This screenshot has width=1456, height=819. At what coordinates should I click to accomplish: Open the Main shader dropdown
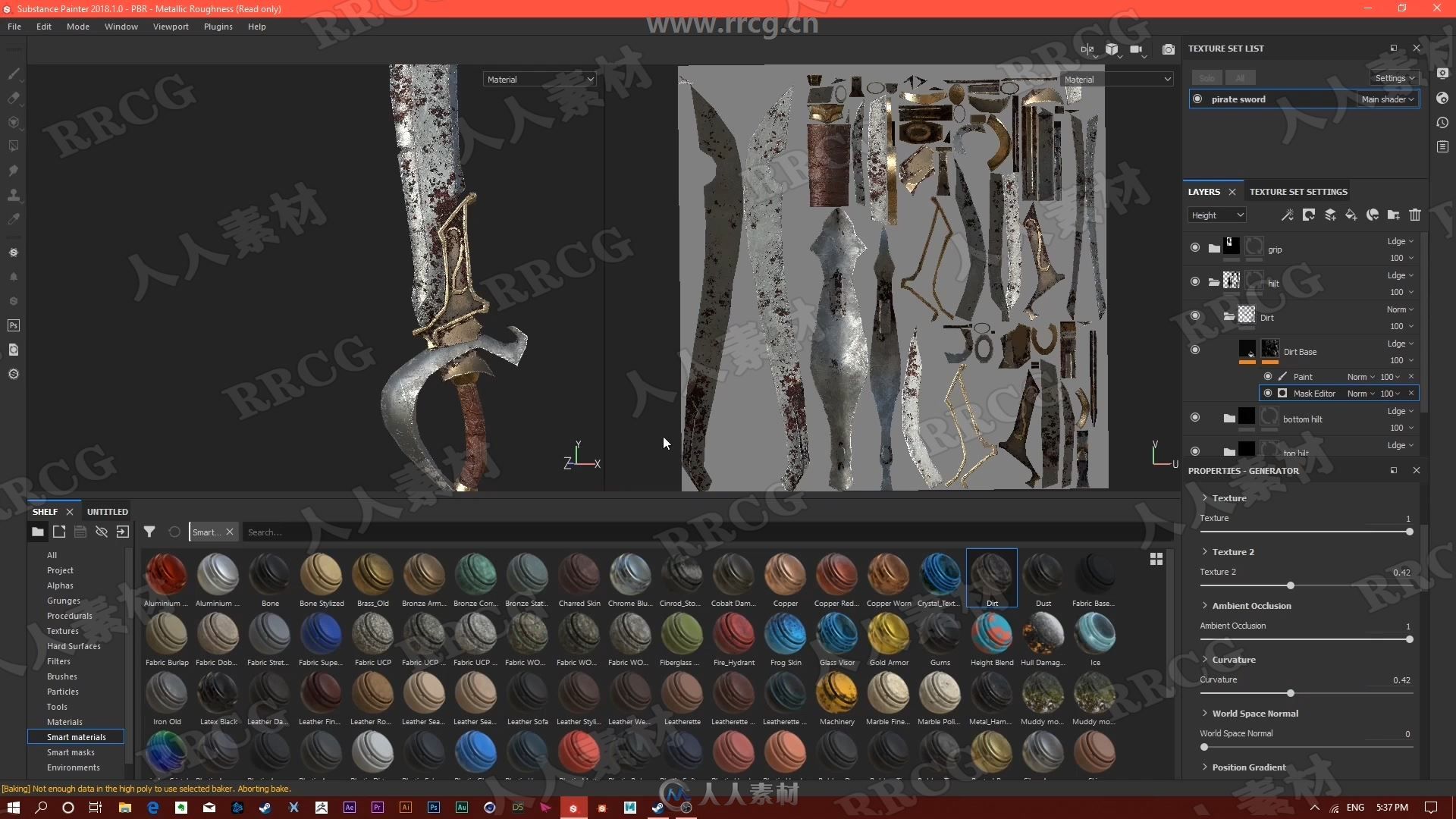[1388, 99]
